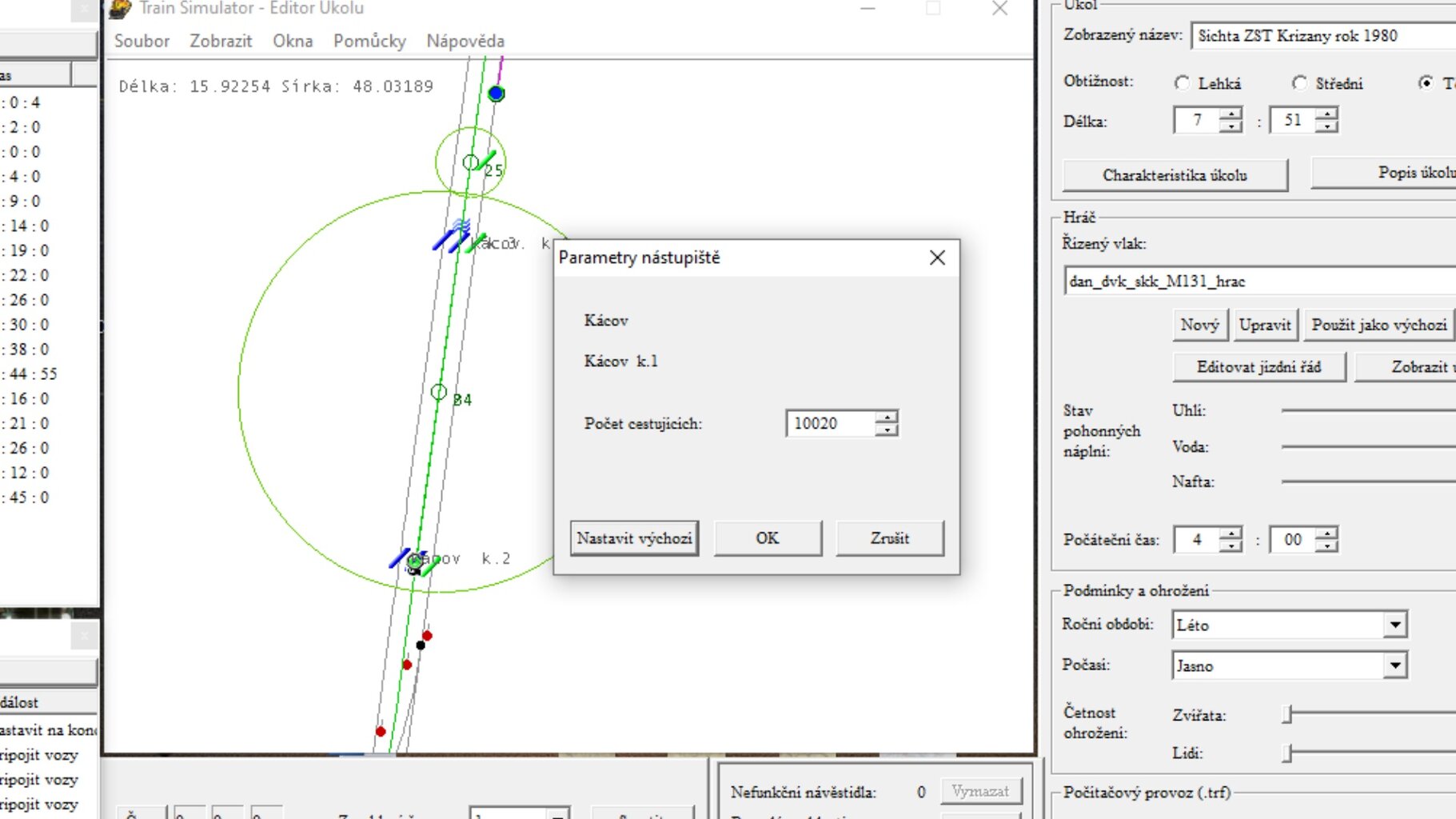Open the Roční období dropdown

(x=1394, y=625)
